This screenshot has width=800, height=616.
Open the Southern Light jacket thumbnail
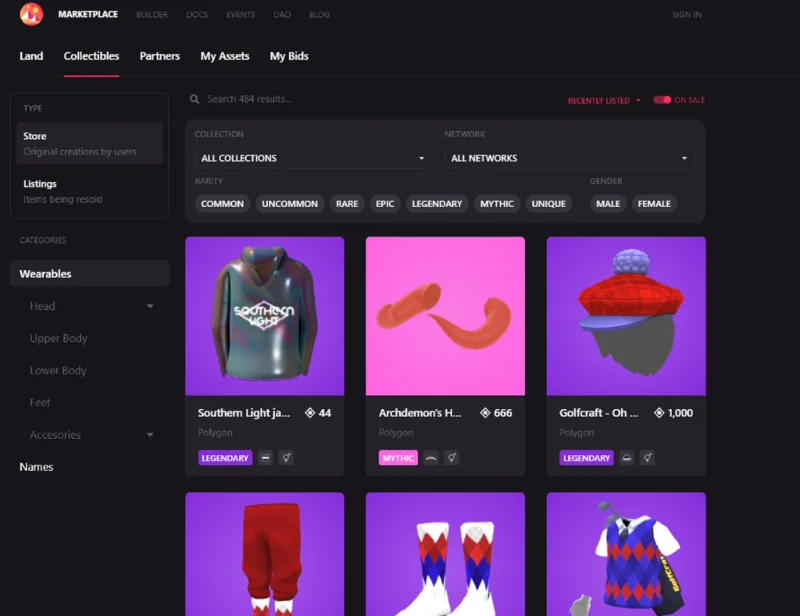tap(265, 316)
